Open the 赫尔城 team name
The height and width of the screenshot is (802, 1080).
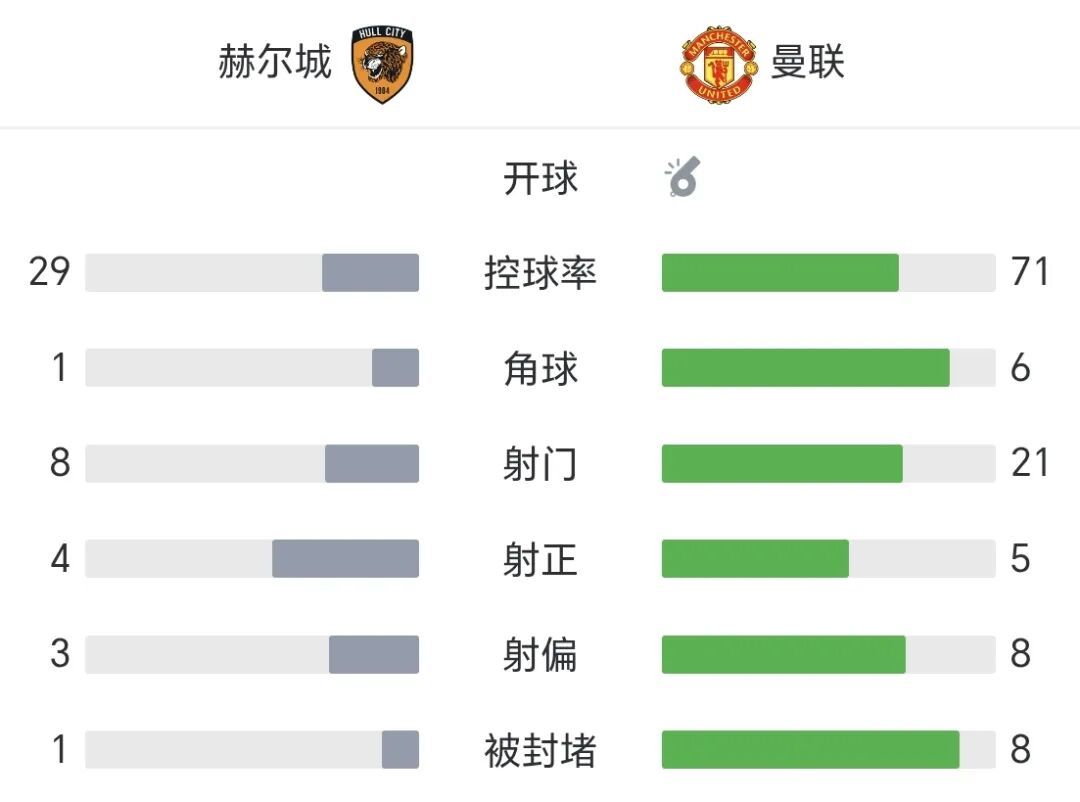[275, 62]
